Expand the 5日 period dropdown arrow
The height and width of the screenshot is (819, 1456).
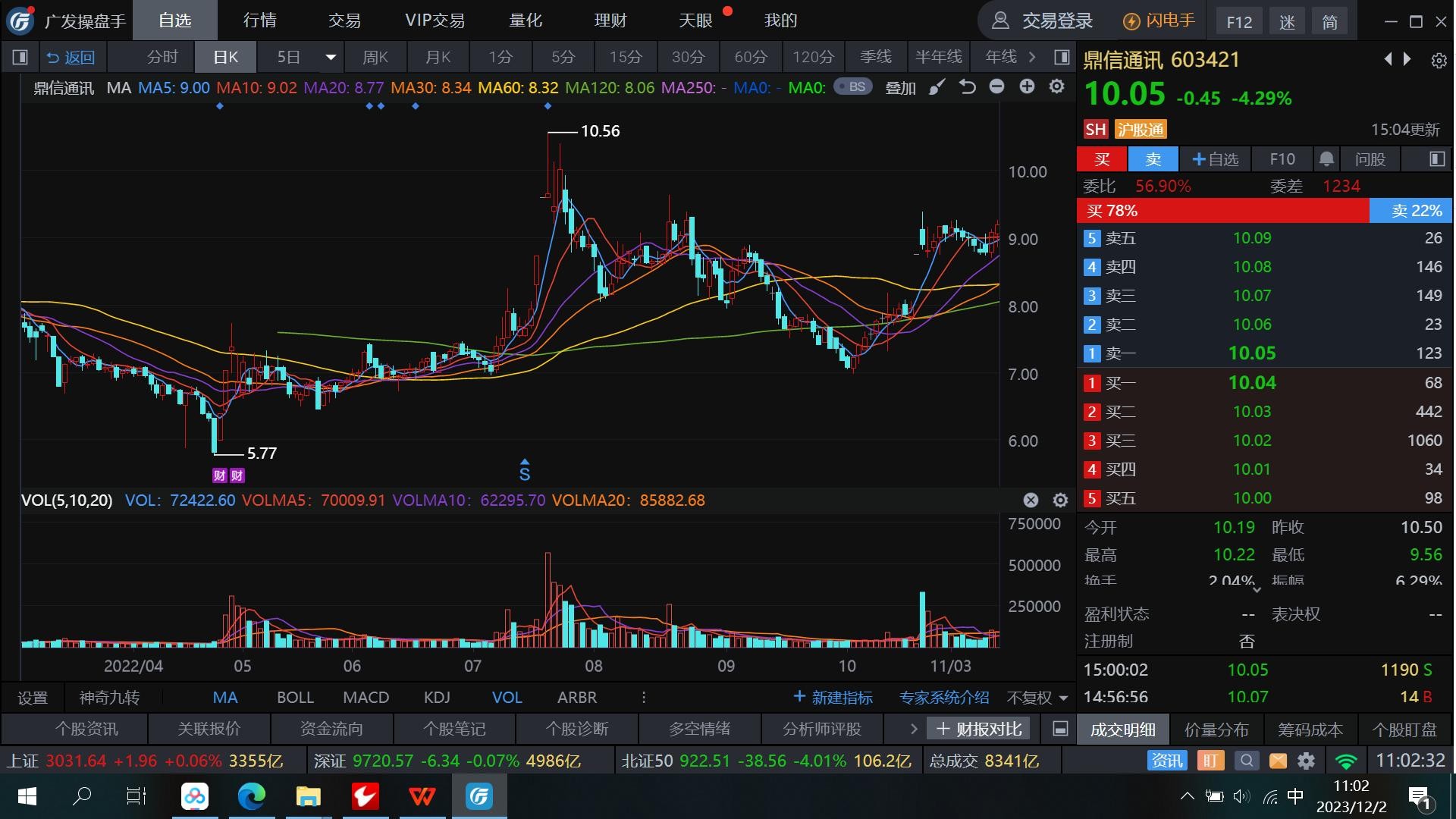coord(331,57)
